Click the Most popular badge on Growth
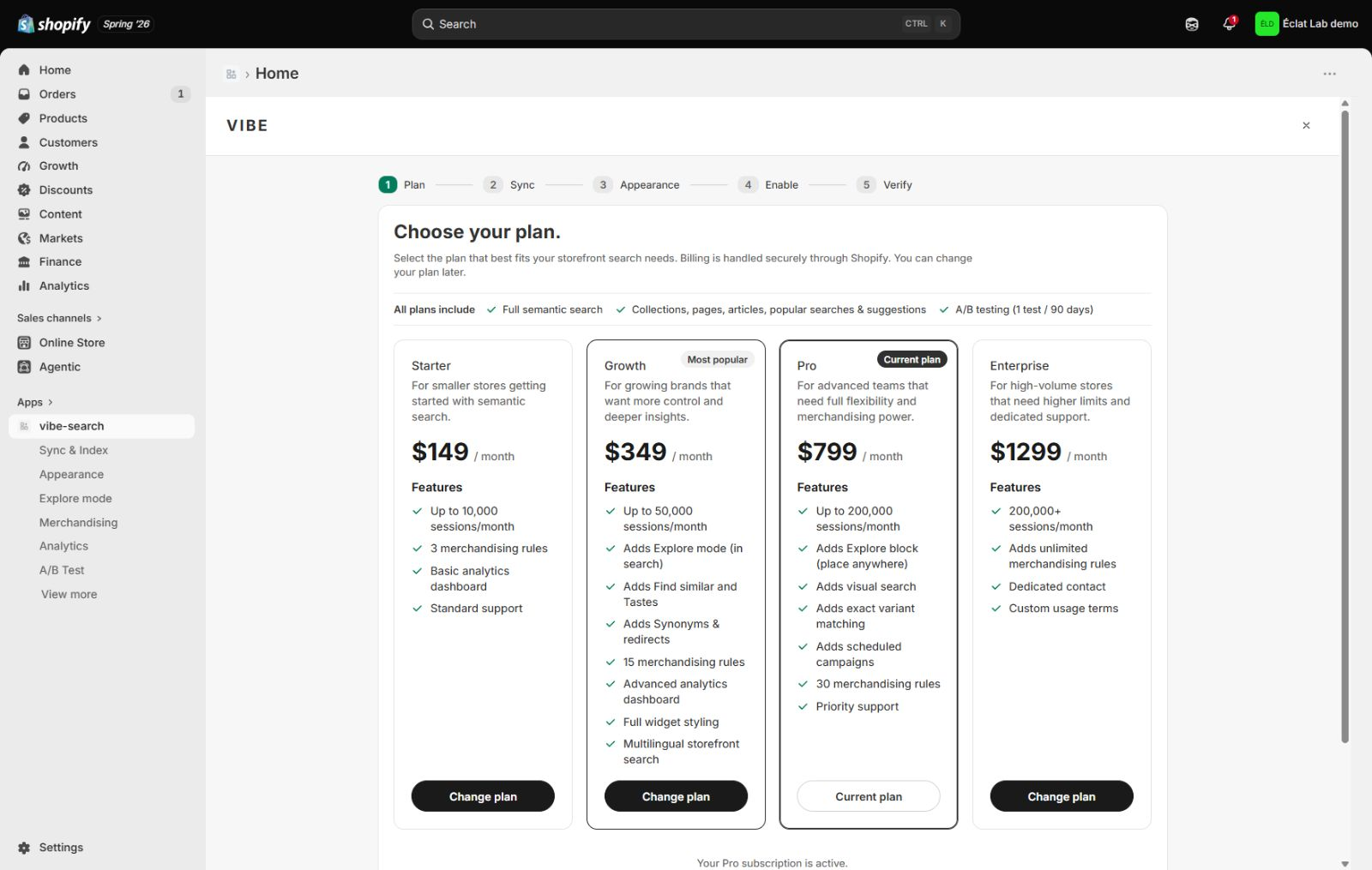This screenshot has width=1372, height=870. (717, 360)
